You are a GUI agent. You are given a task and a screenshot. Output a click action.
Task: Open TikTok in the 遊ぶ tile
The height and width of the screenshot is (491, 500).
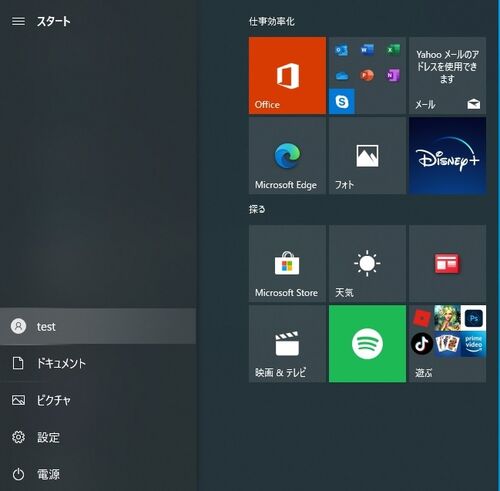(x=422, y=344)
